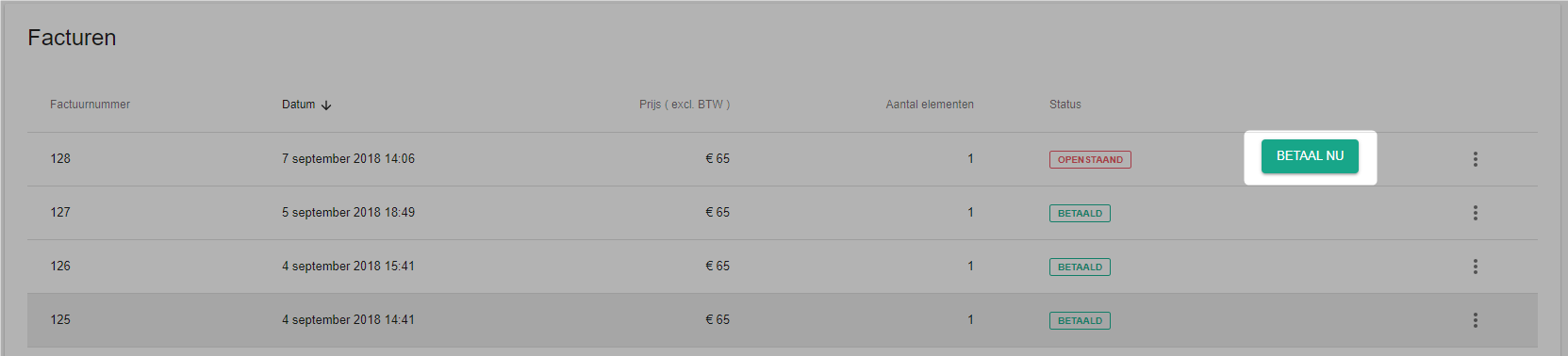Click the BETAALD badge on invoice 127
Viewport: 1568px width, 356px height.
point(1080,214)
